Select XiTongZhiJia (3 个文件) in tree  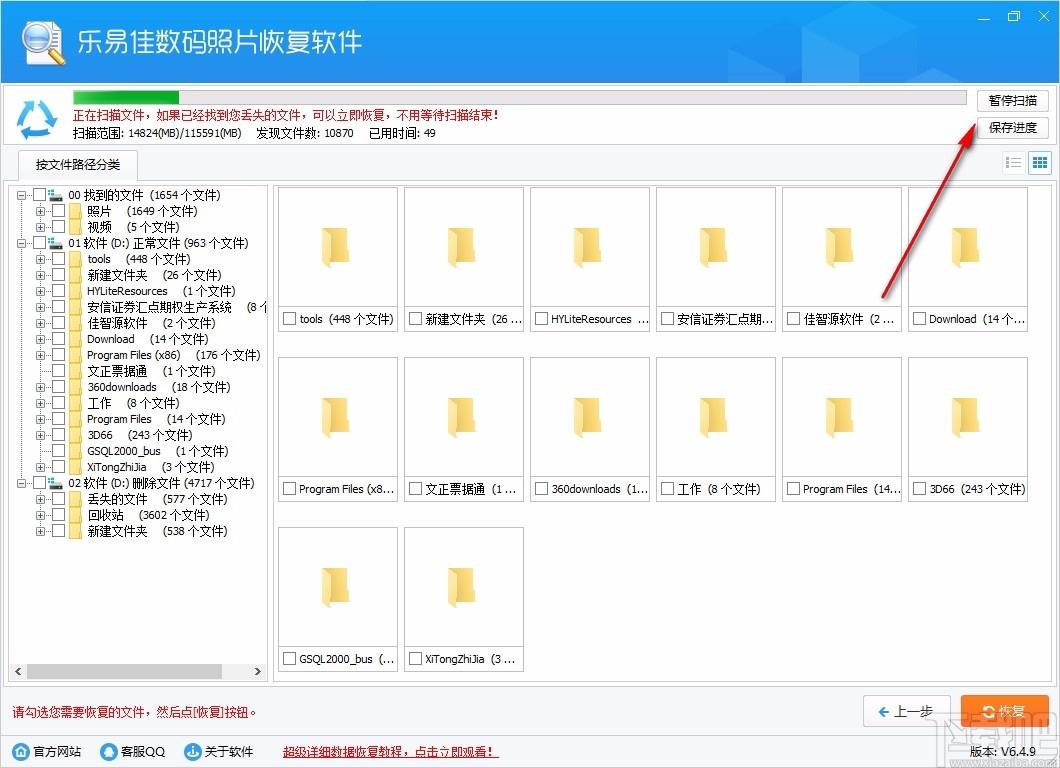(x=150, y=467)
